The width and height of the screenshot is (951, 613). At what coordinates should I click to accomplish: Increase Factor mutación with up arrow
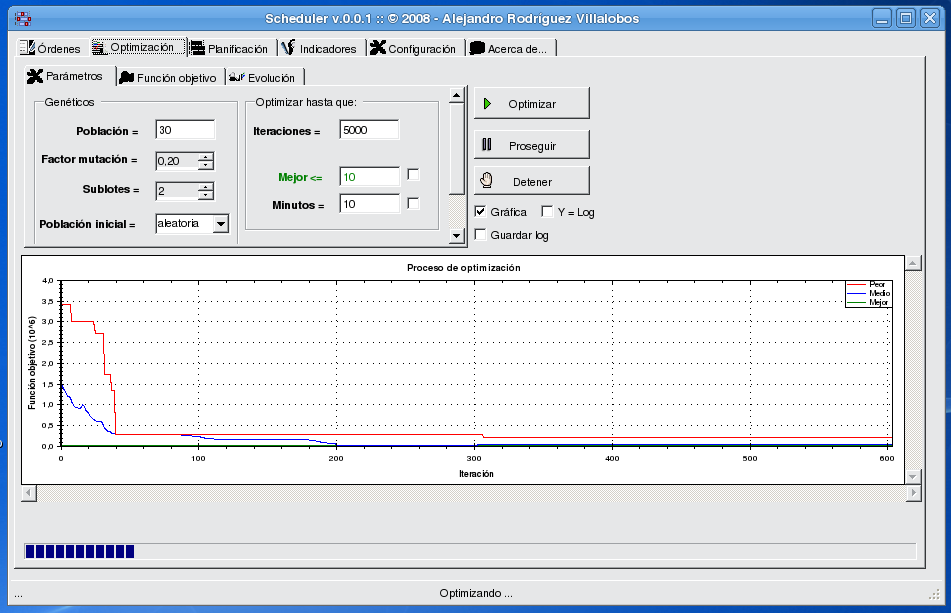(x=205, y=157)
